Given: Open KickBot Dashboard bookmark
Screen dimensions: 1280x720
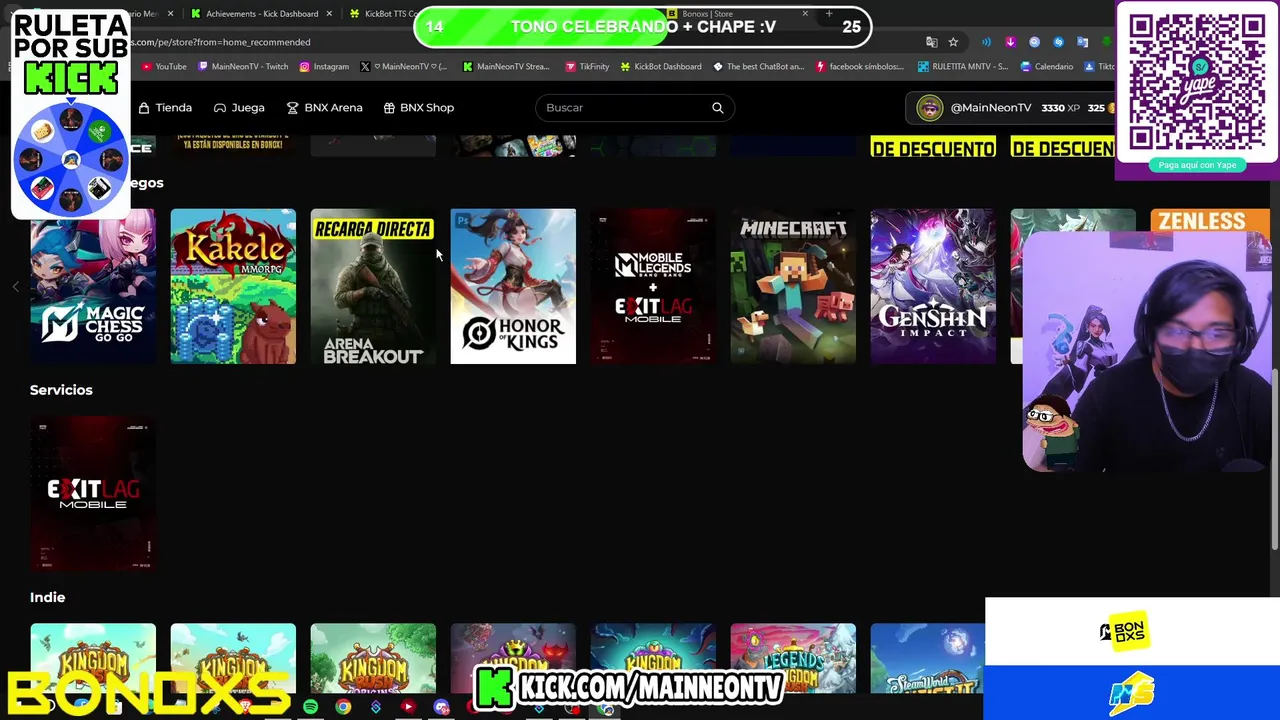Looking at the screenshot, I should pos(660,67).
